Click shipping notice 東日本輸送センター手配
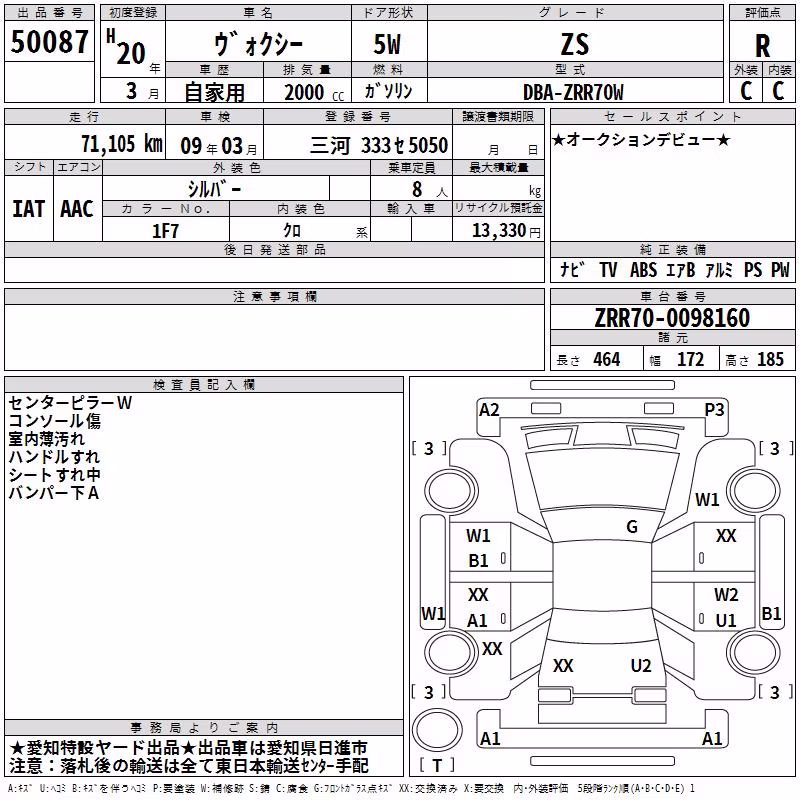 [x=292, y=766]
